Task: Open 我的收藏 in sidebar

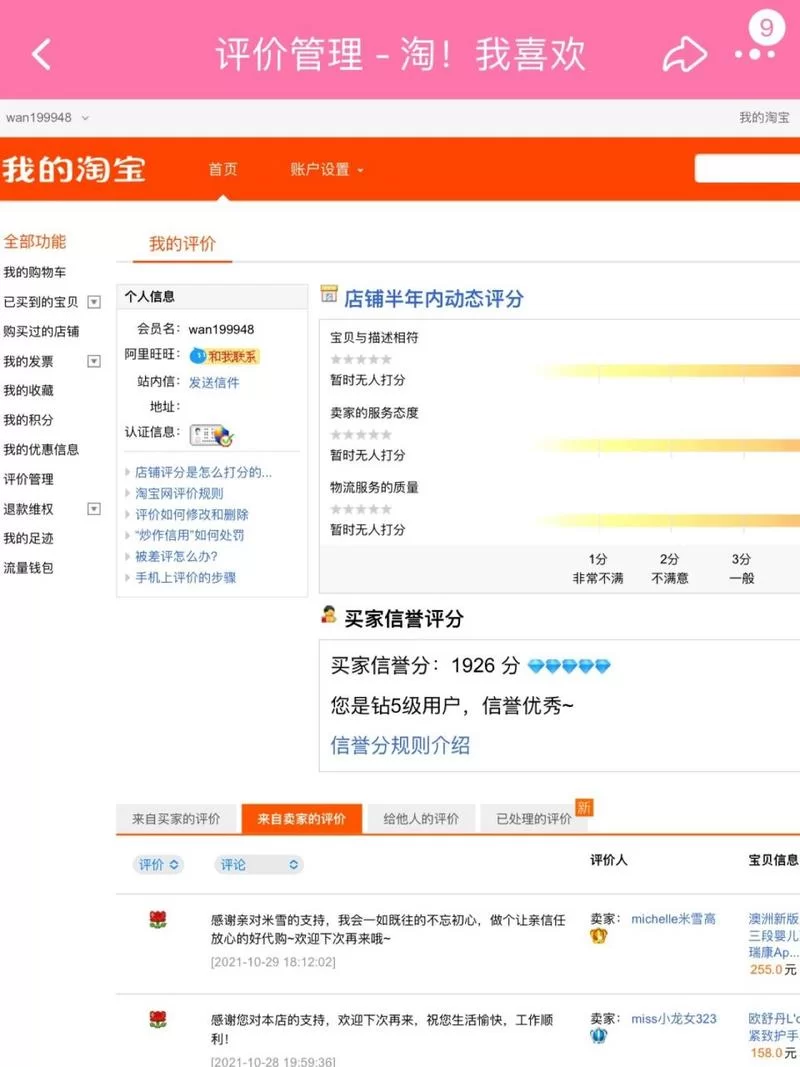Action: (x=29, y=391)
